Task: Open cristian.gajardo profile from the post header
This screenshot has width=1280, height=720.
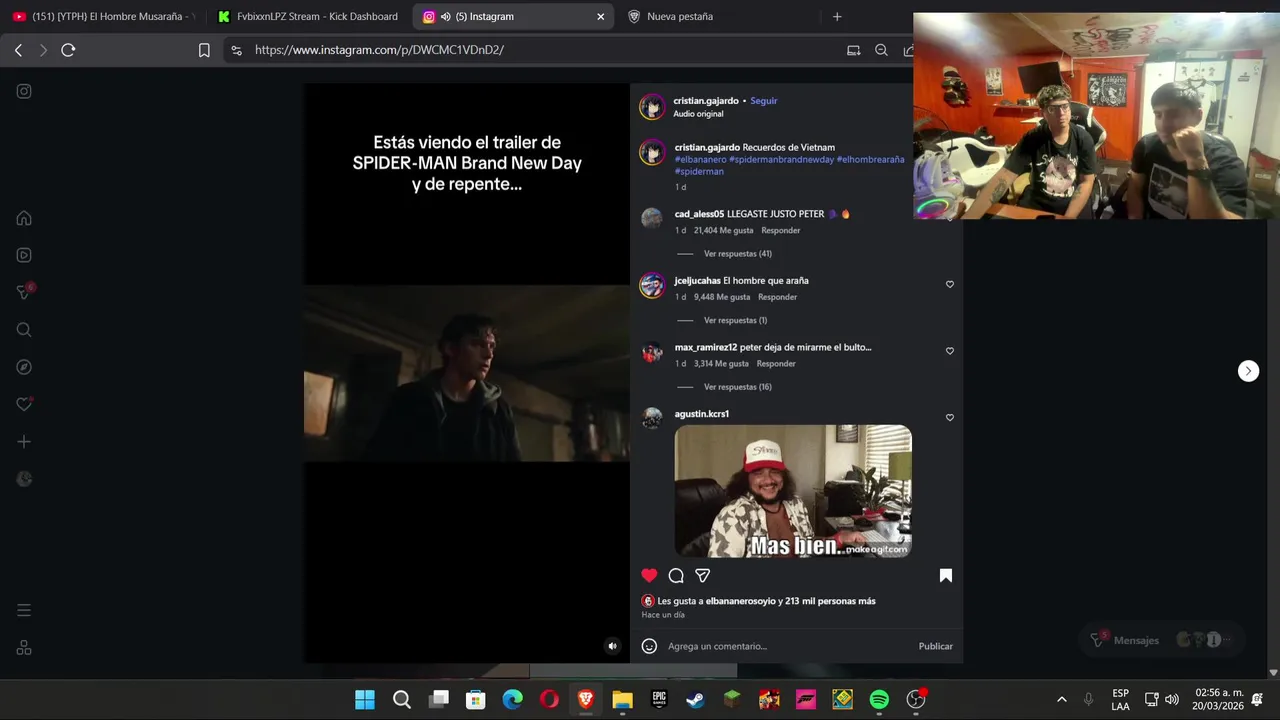Action: [x=706, y=101]
